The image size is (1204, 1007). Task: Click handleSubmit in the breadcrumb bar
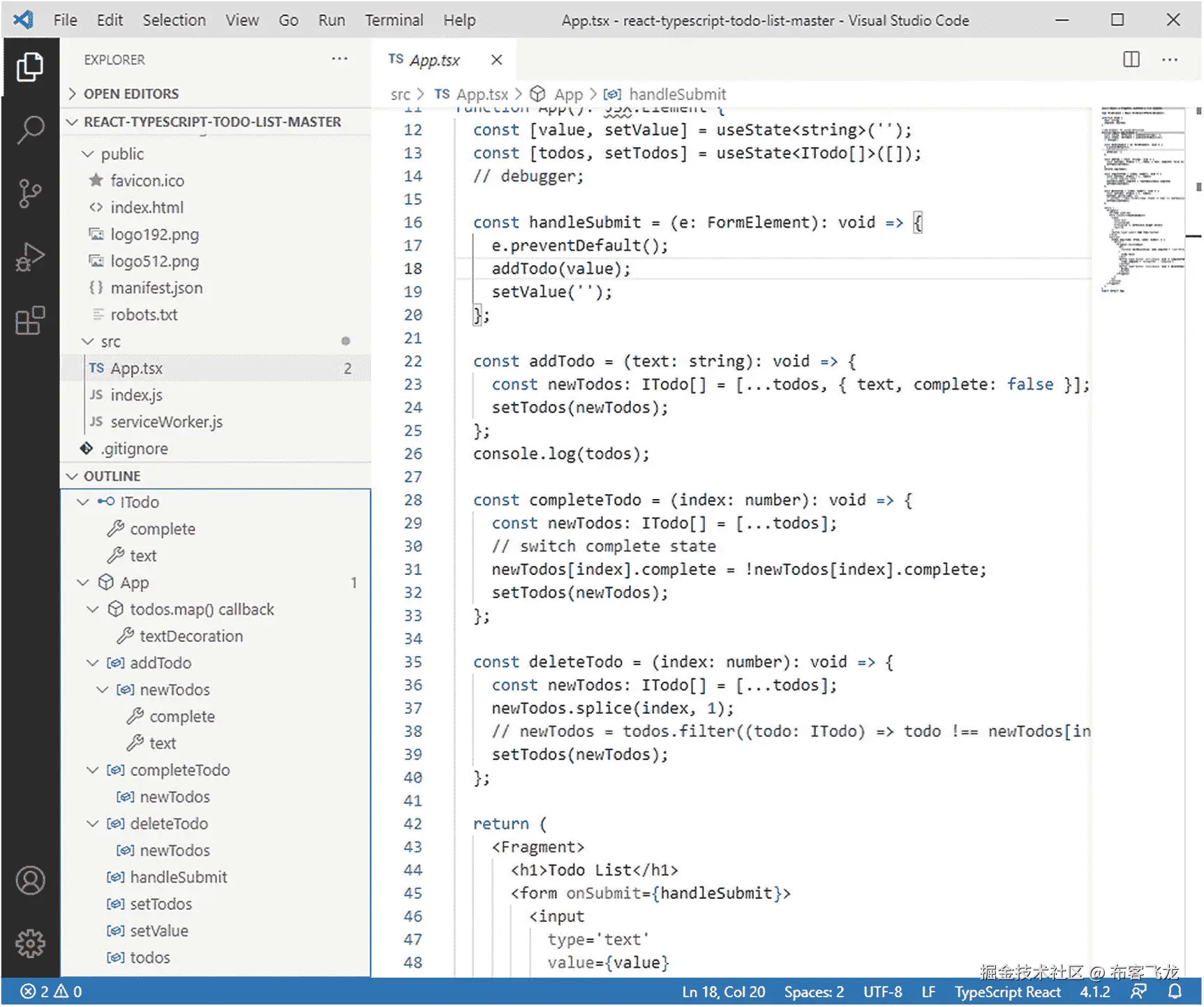(x=677, y=94)
